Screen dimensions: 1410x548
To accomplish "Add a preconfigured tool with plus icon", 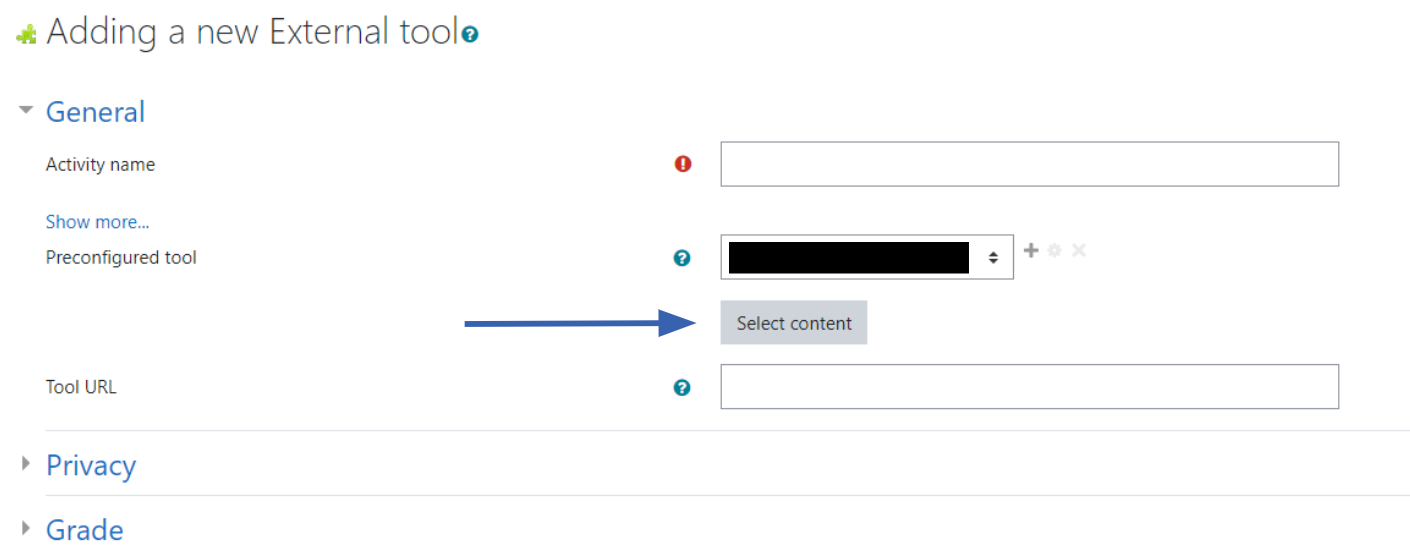I will (1032, 250).
